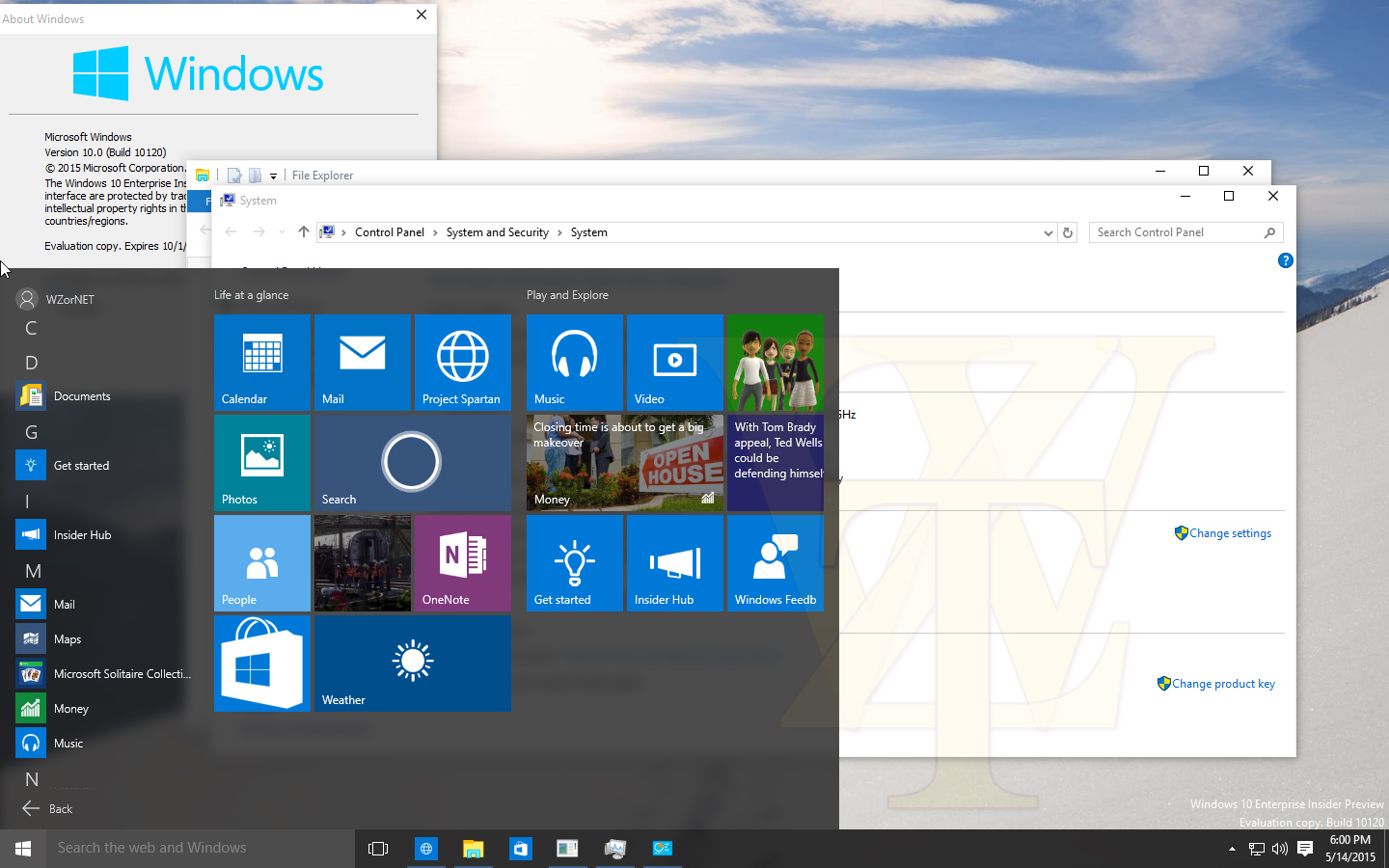Open the Store tile with shopping bag

tap(262, 664)
